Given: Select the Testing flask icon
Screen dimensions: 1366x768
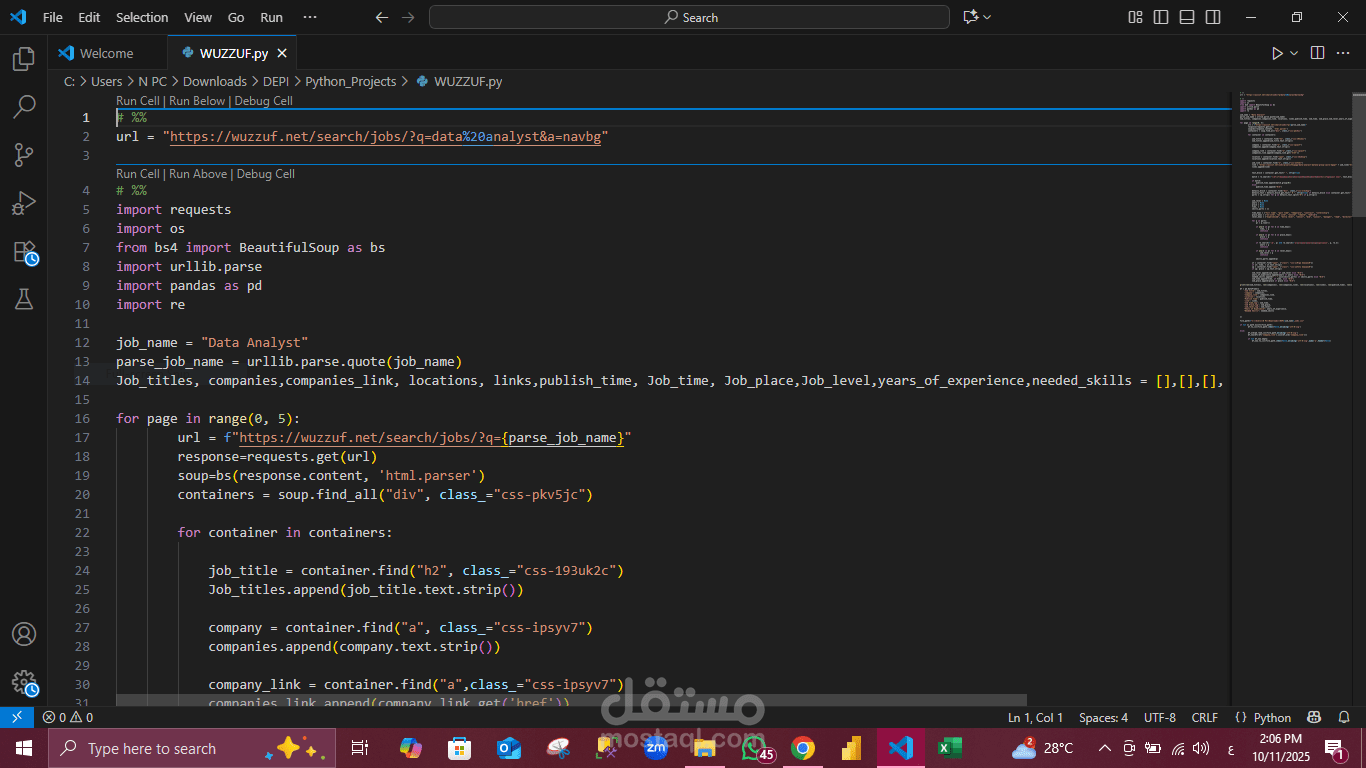Looking at the screenshot, I should (24, 298).
